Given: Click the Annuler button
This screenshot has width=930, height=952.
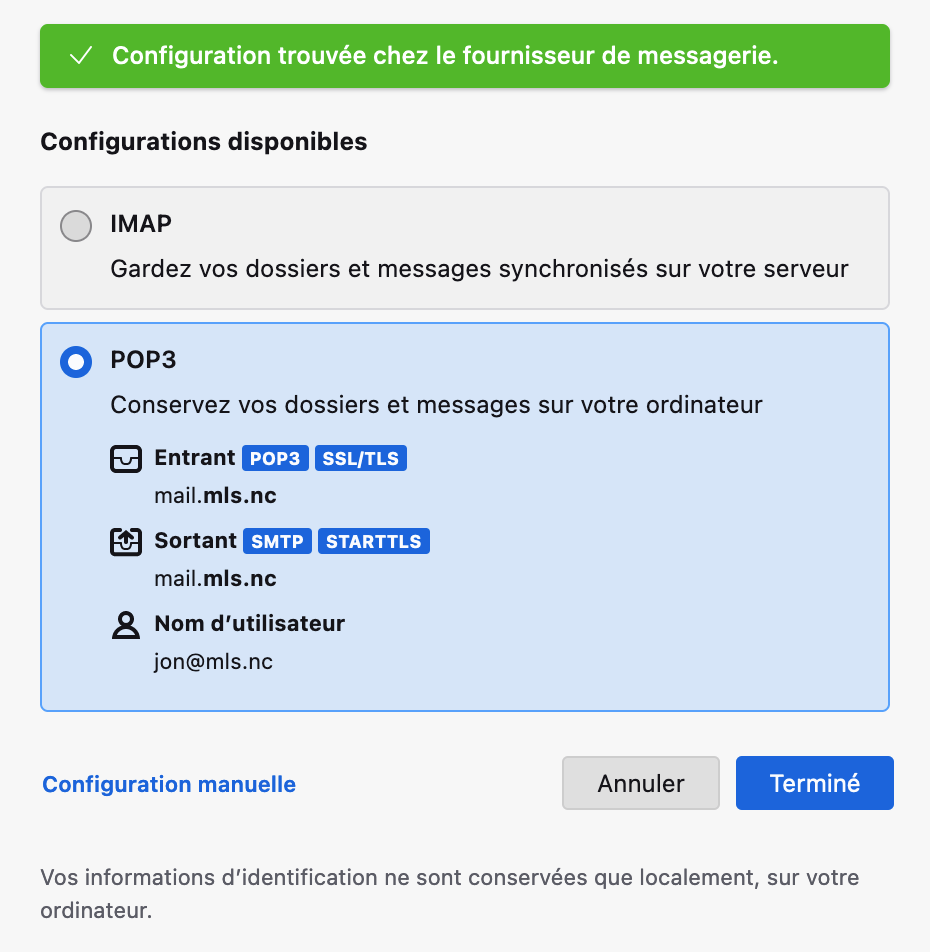Looking at the screenshot, I should tap(641, 783).
